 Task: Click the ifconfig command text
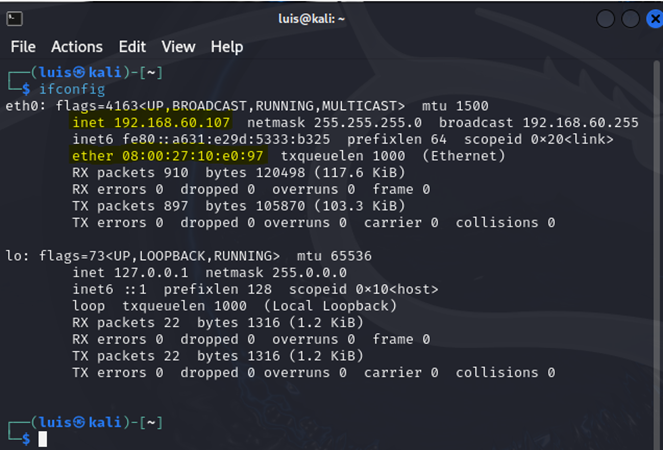coord(72,89)
